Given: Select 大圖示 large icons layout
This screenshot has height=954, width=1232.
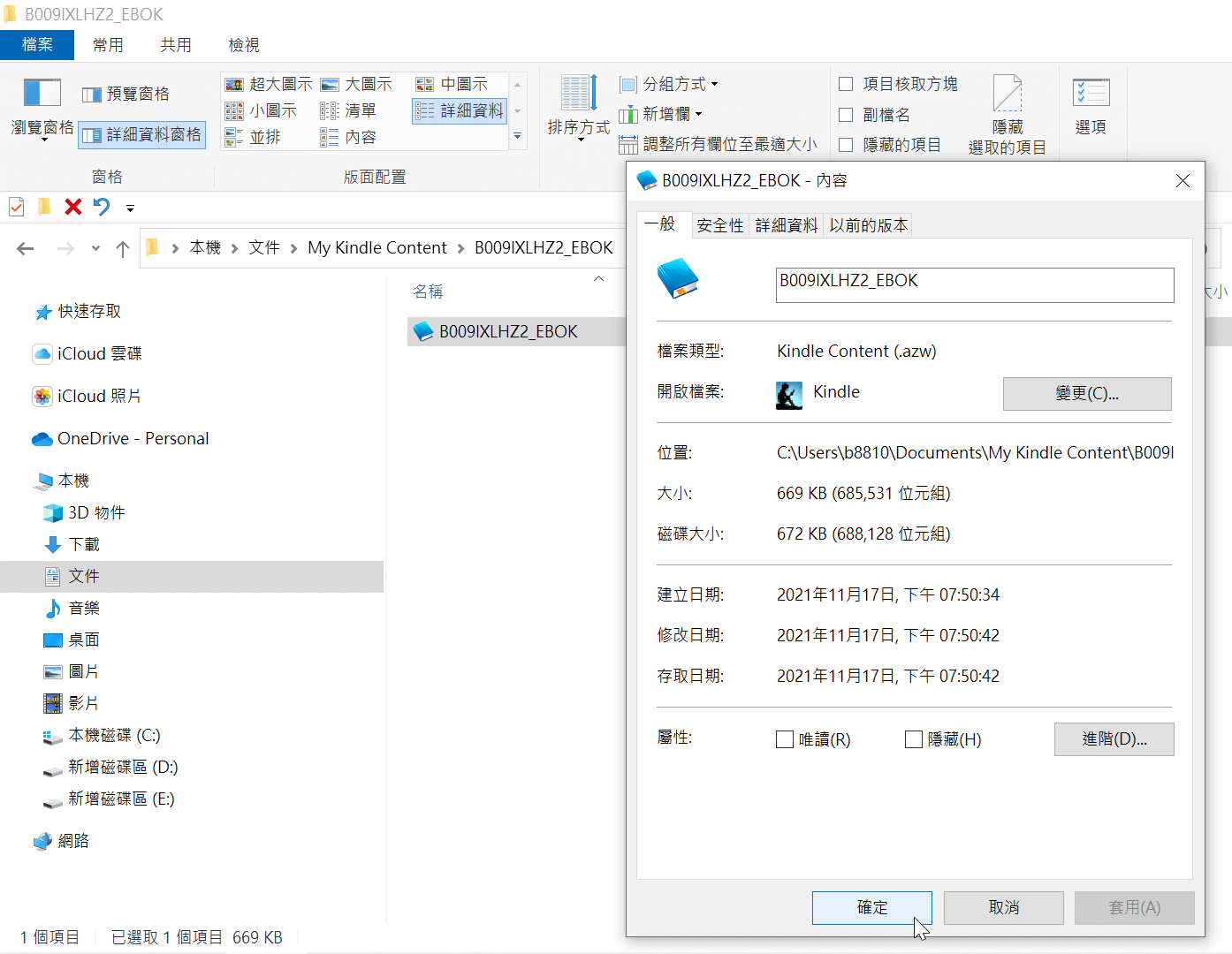Looking at the screenshot, I should pos(356,84).
